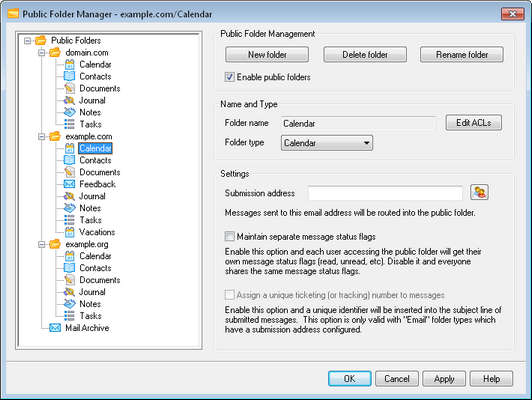This screenshot has width=532, height=400.
Task: Enable Maintain separate message status flags
Action: tap(229, 236)
